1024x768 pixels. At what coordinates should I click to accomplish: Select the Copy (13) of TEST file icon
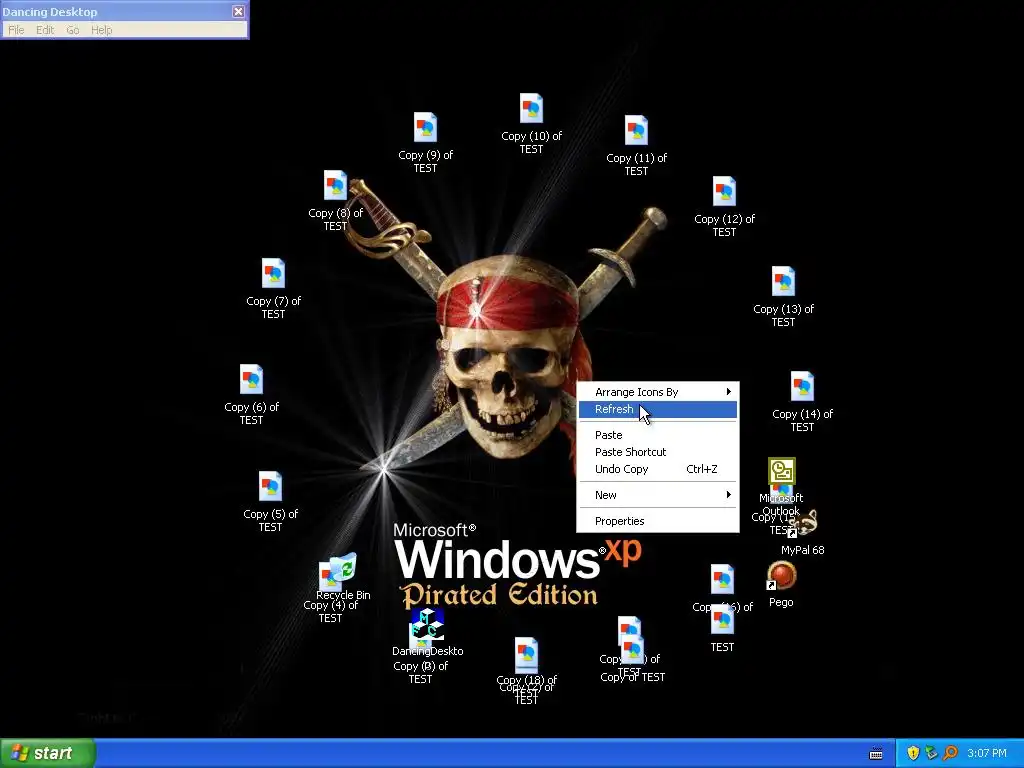pos(783,281)
